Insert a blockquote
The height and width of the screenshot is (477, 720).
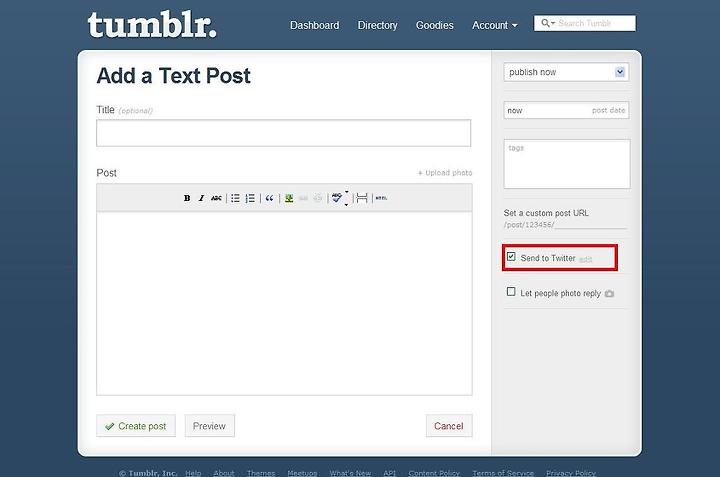(270, 198)
